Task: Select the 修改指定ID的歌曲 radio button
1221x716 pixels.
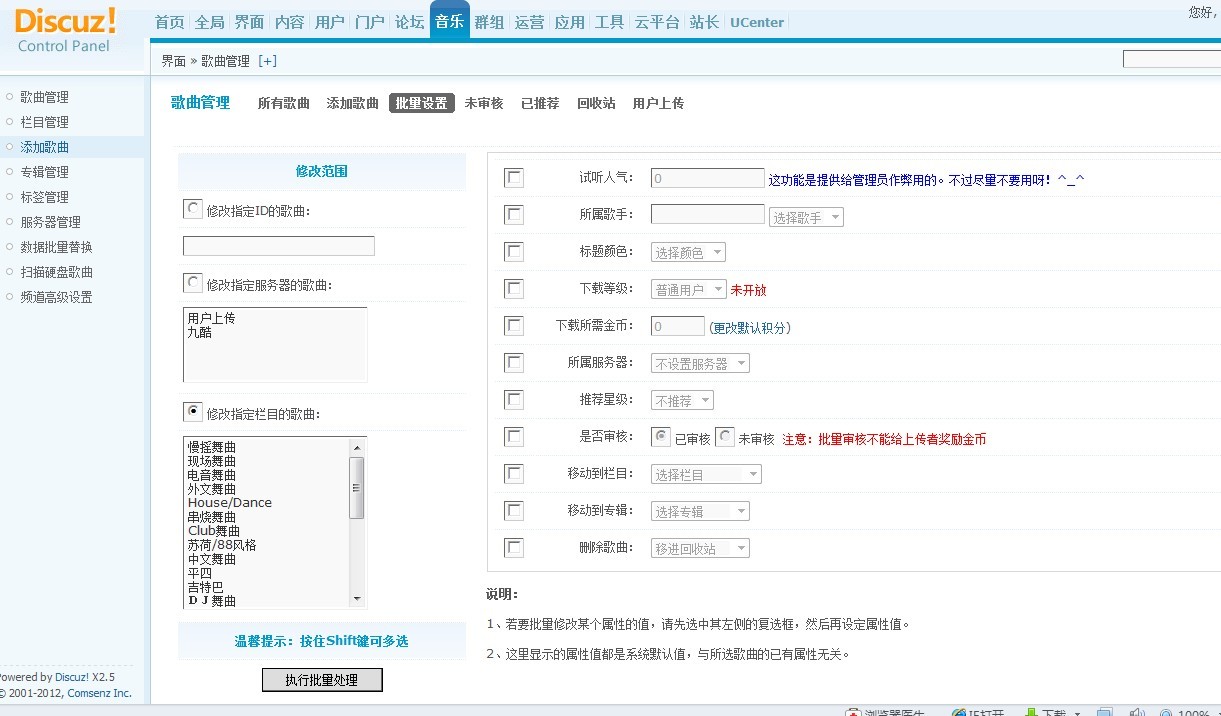Action: coord(192,209)
